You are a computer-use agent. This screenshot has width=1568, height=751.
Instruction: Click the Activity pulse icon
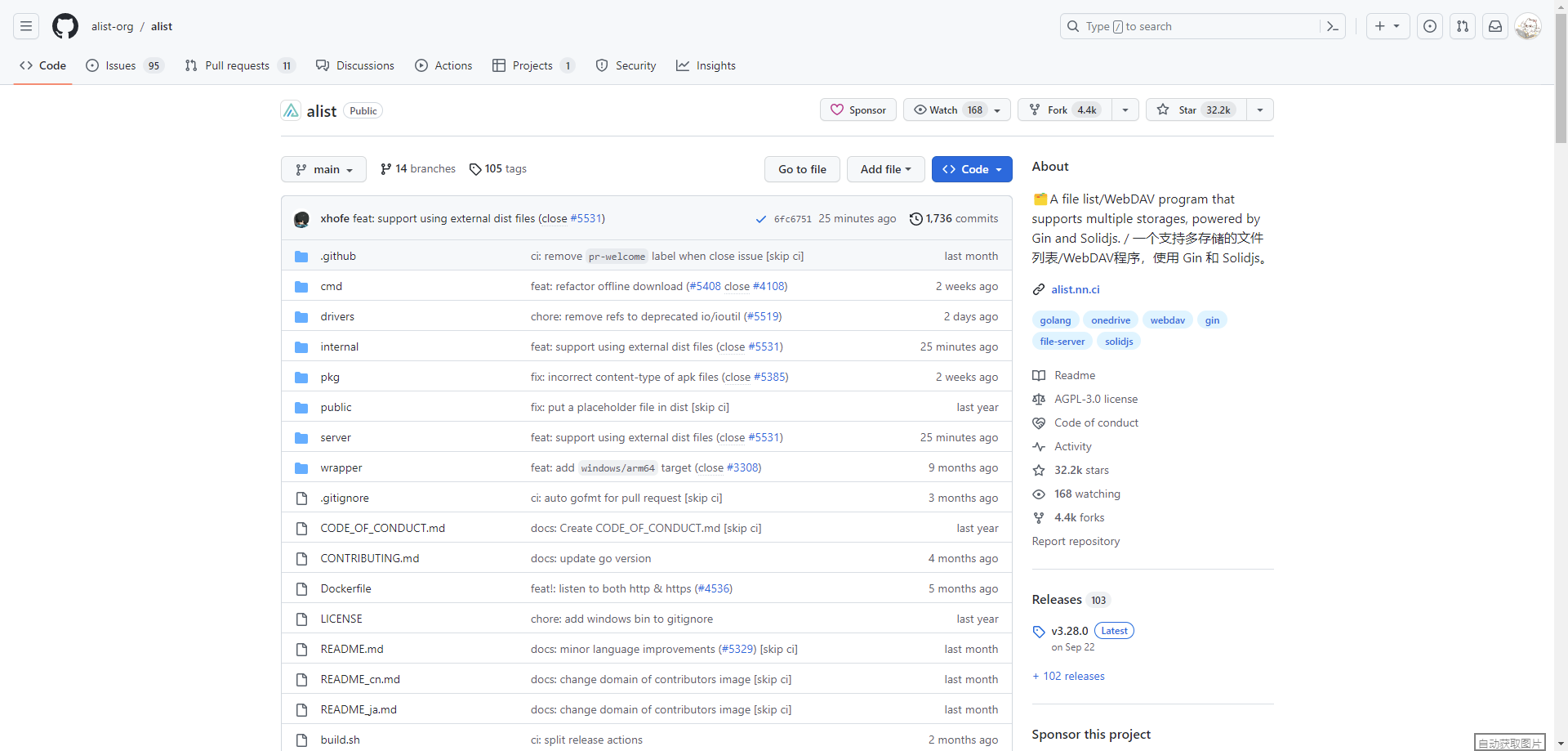[1039, 446]
